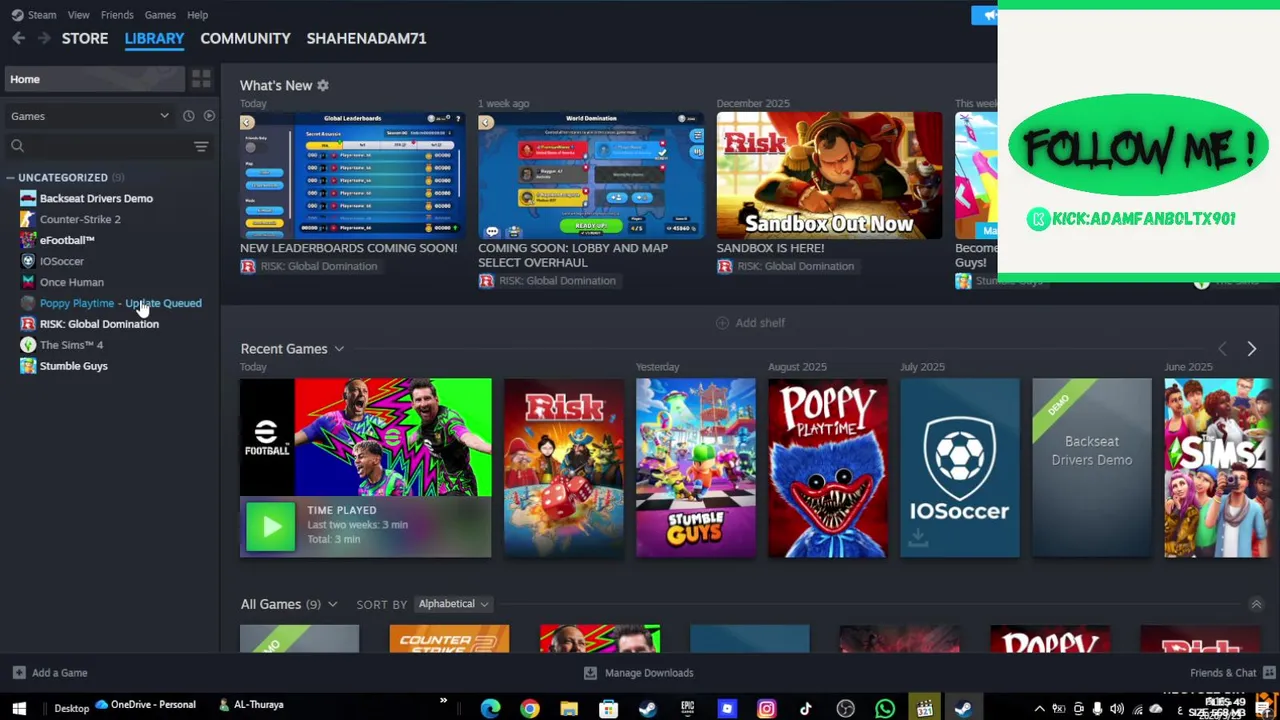This screenshot has width=1280, height=720.
Task: Open advanced filter options icon
Action: 201,147
